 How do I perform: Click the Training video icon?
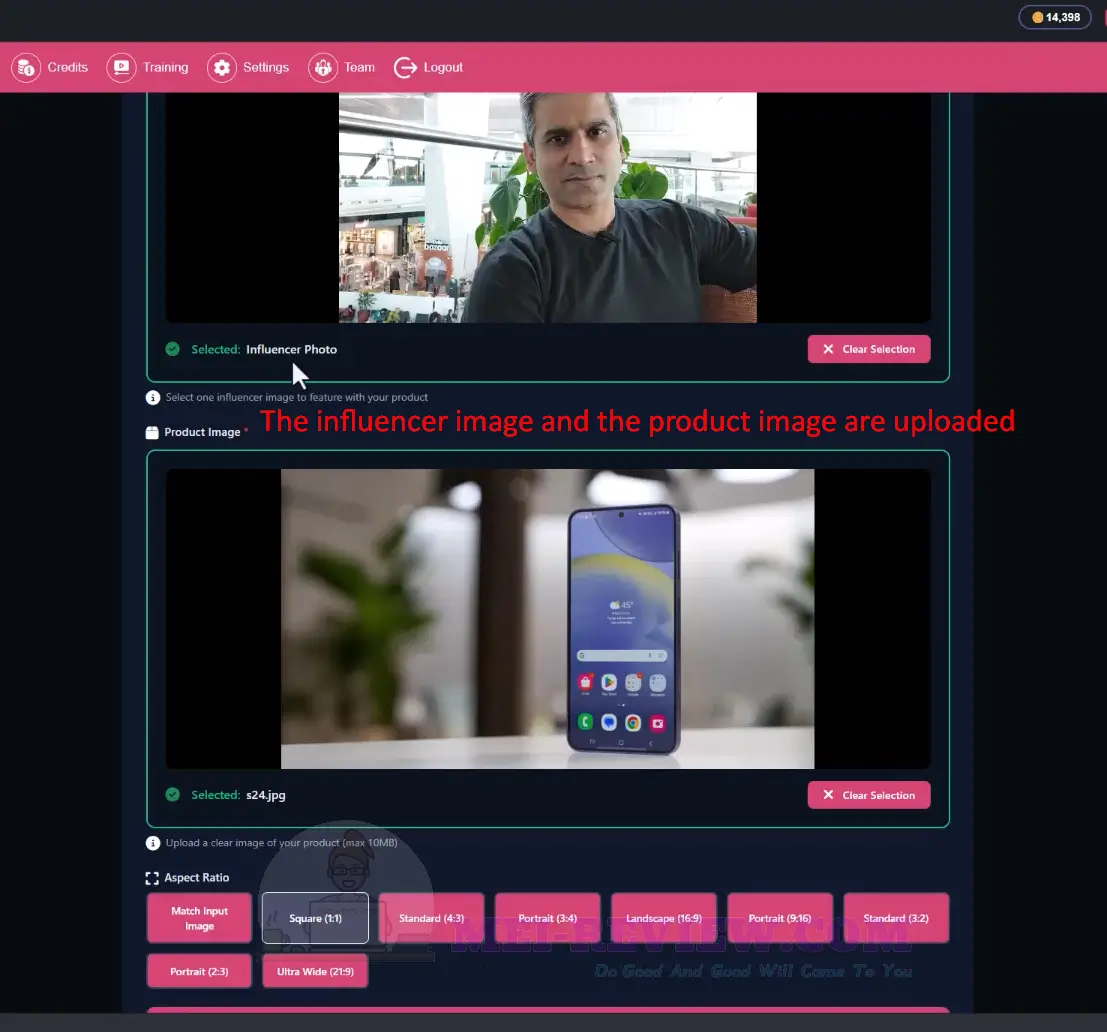pos(121,68)
